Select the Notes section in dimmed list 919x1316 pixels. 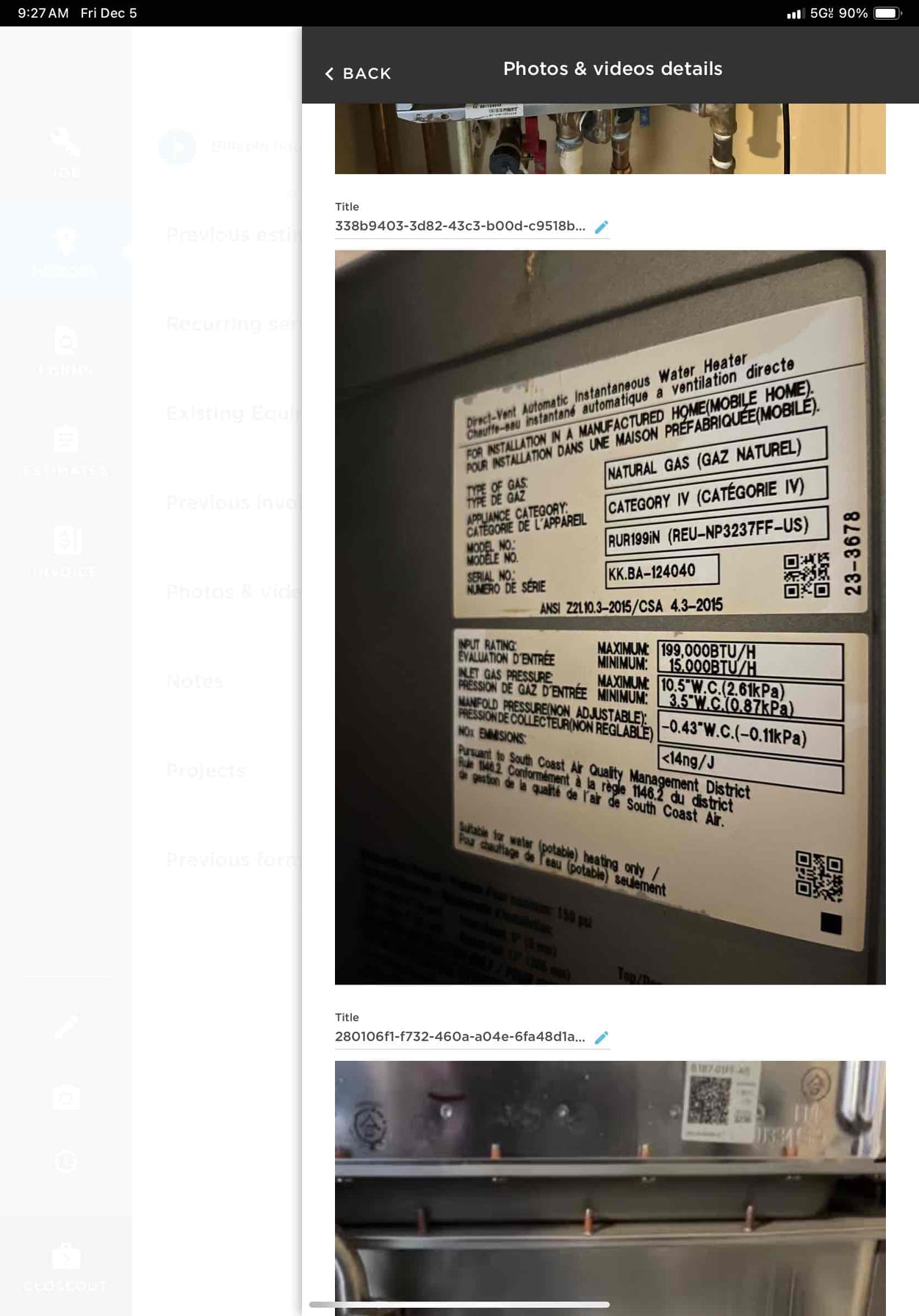pos(195,681)
